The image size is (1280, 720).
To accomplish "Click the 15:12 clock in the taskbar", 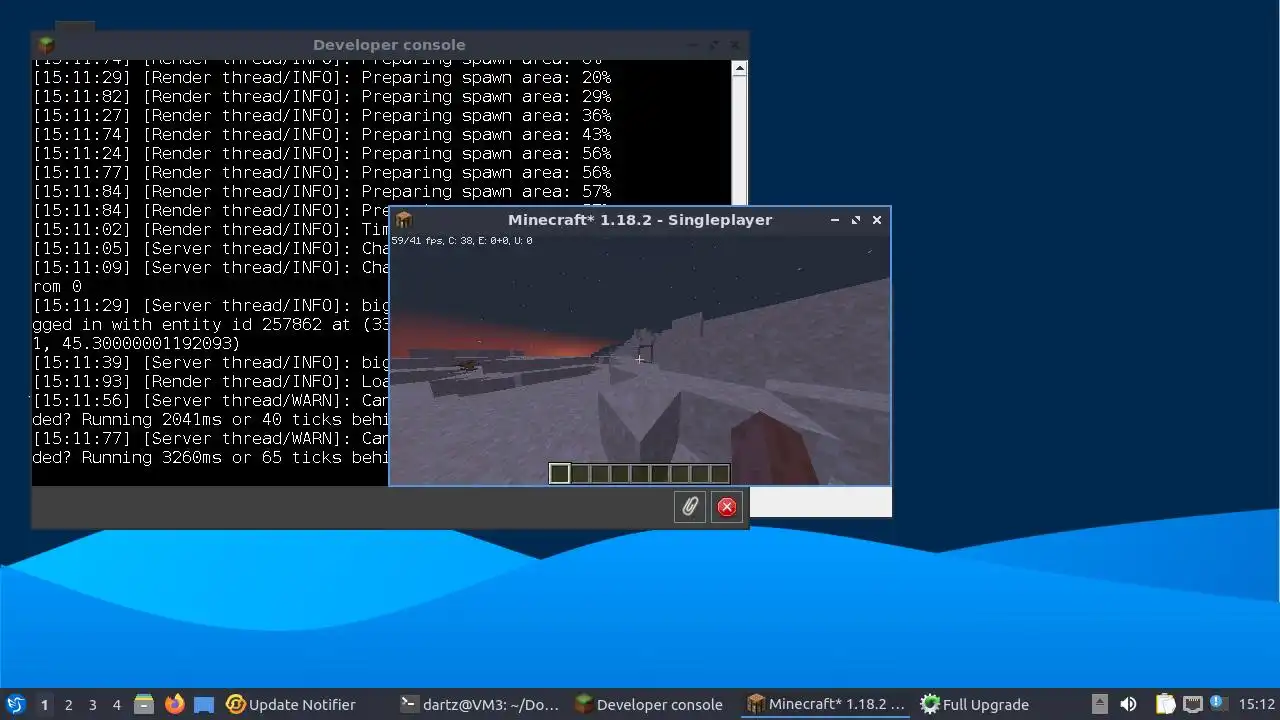I will coord(1257,704).
